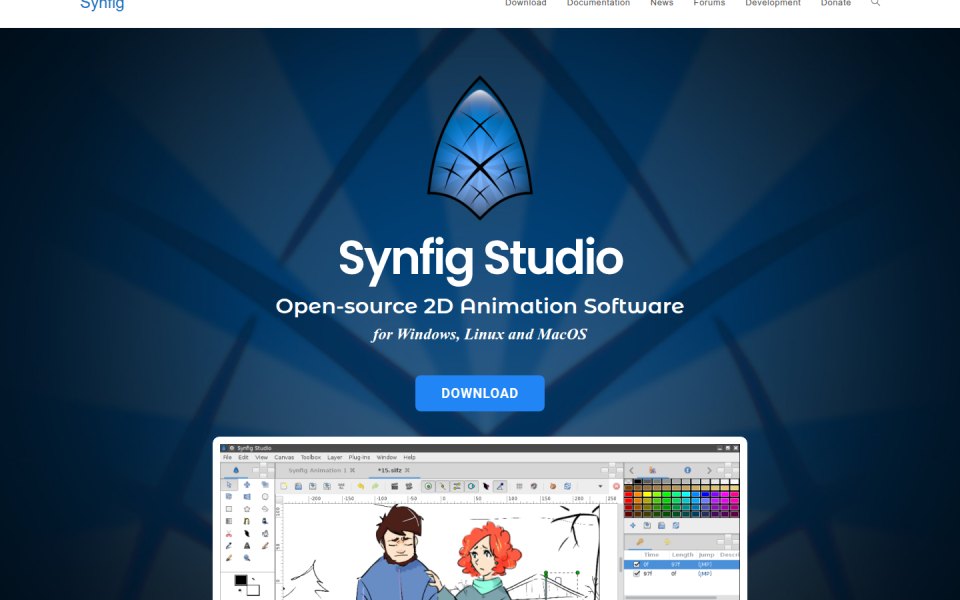Open the Help menu in Synfig Studio

[x=410, y=457]
